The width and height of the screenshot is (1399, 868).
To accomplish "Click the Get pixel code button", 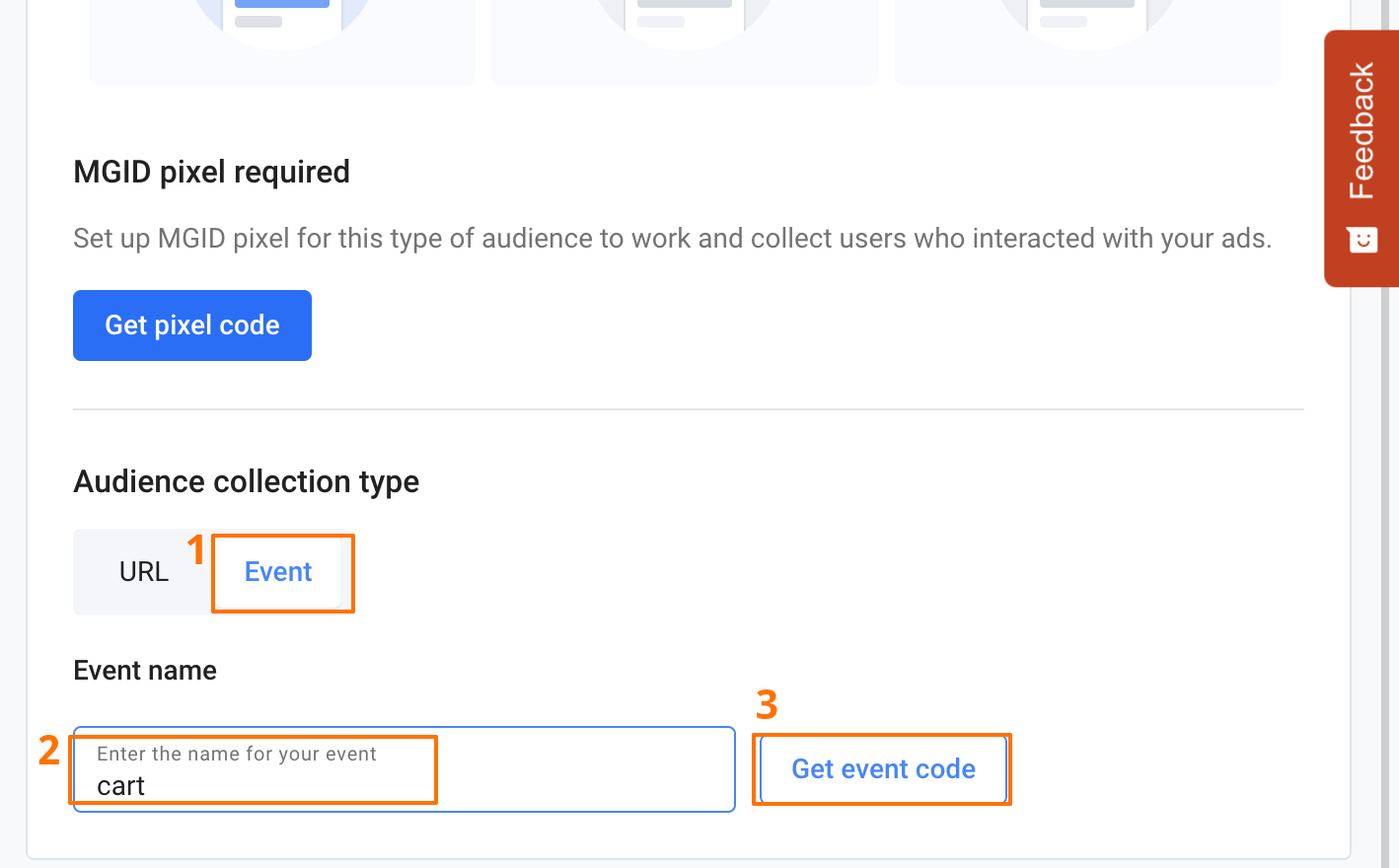I will (x=192, y=325).
